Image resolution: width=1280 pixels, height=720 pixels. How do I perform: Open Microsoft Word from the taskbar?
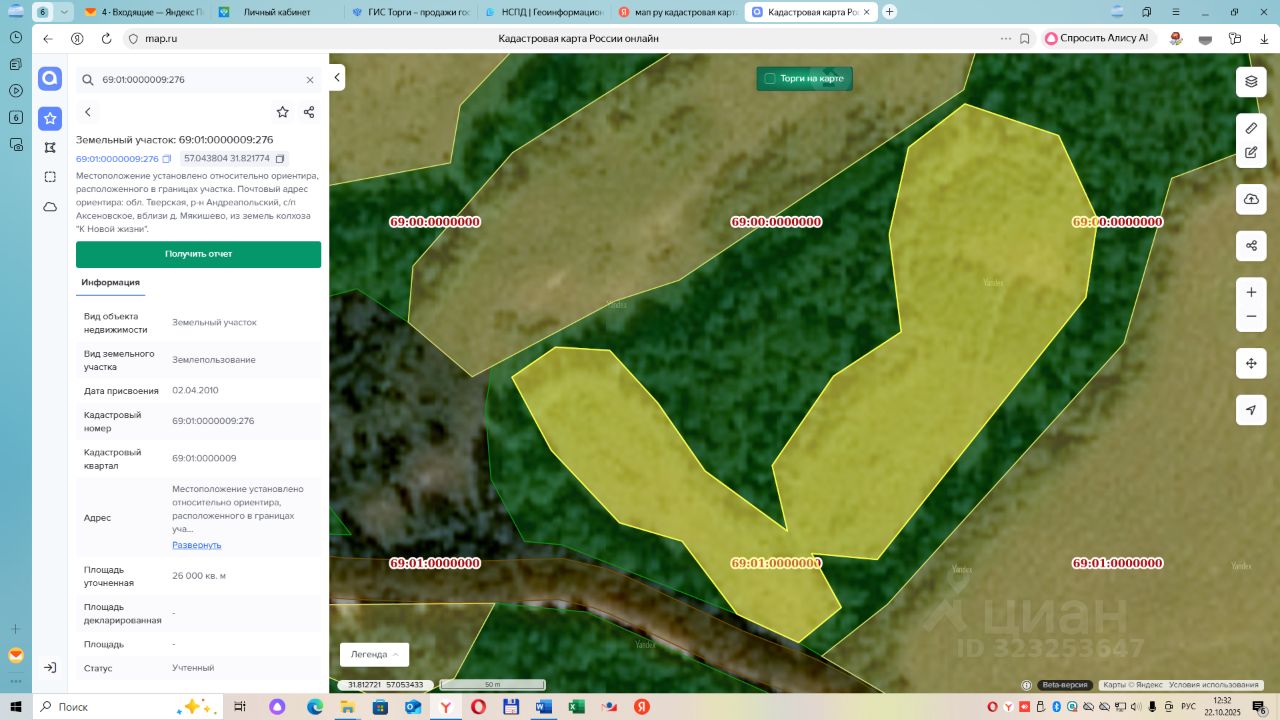pos(544,707)
